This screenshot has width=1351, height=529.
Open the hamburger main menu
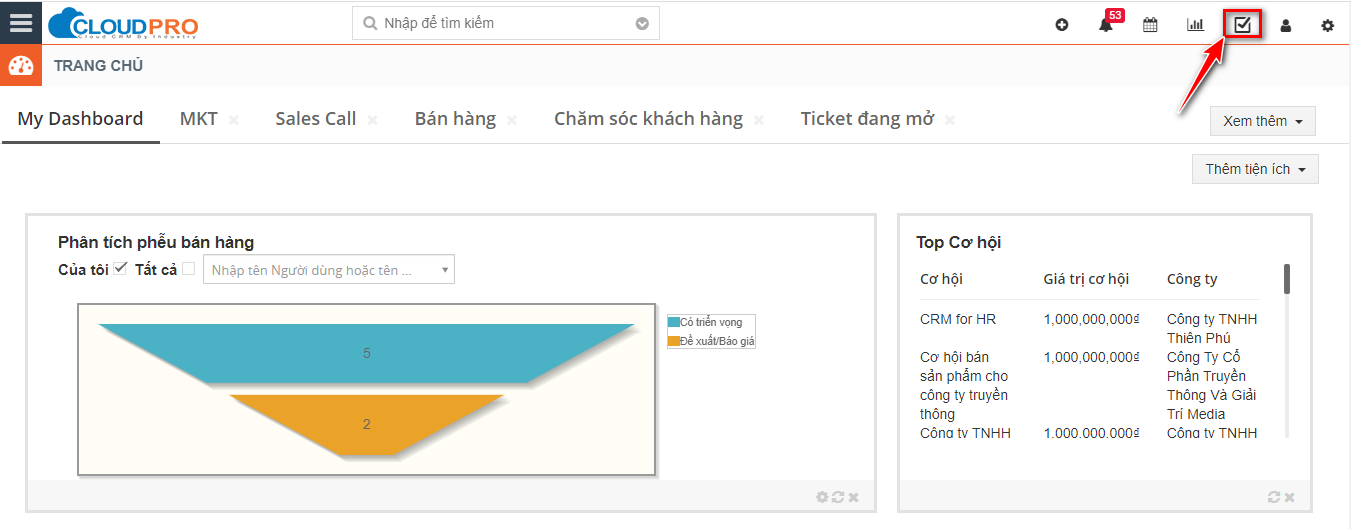point(20,22)
